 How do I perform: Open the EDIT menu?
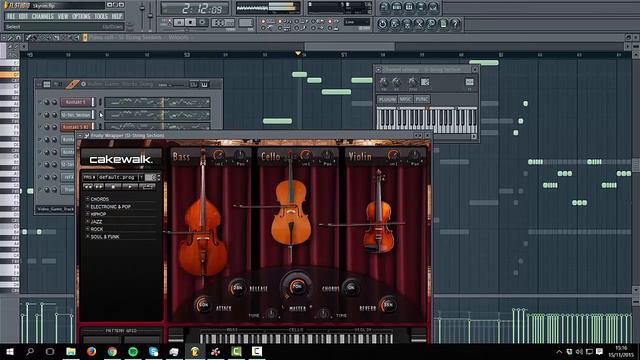pos(23,16)
